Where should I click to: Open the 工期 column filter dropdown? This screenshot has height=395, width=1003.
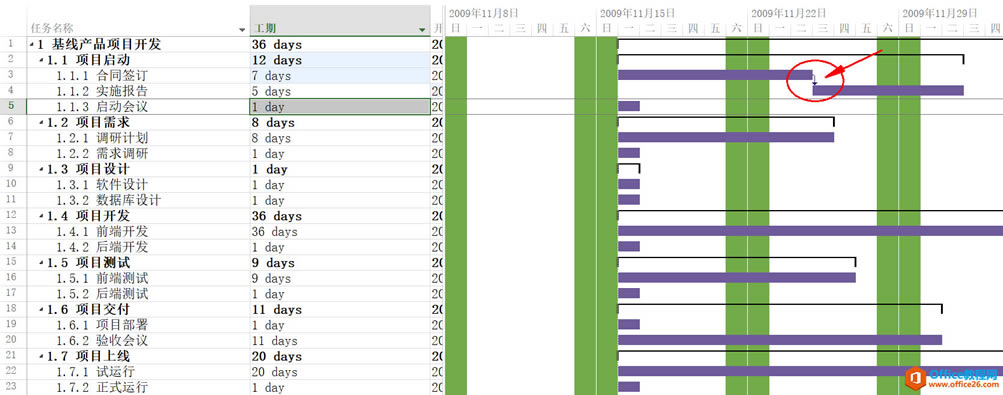(x=422, y=30)
